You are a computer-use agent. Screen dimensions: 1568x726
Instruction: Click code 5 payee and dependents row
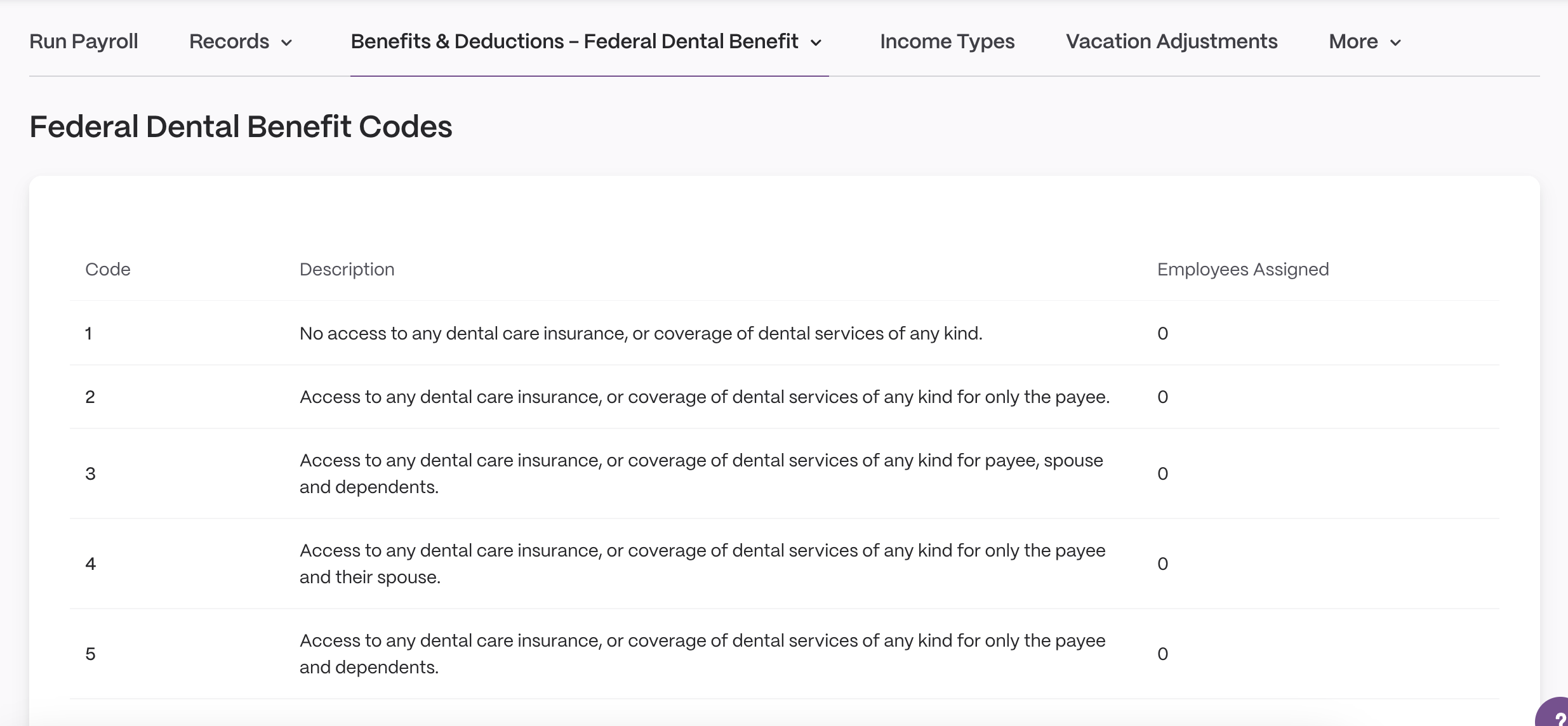(x=785, y=654)
